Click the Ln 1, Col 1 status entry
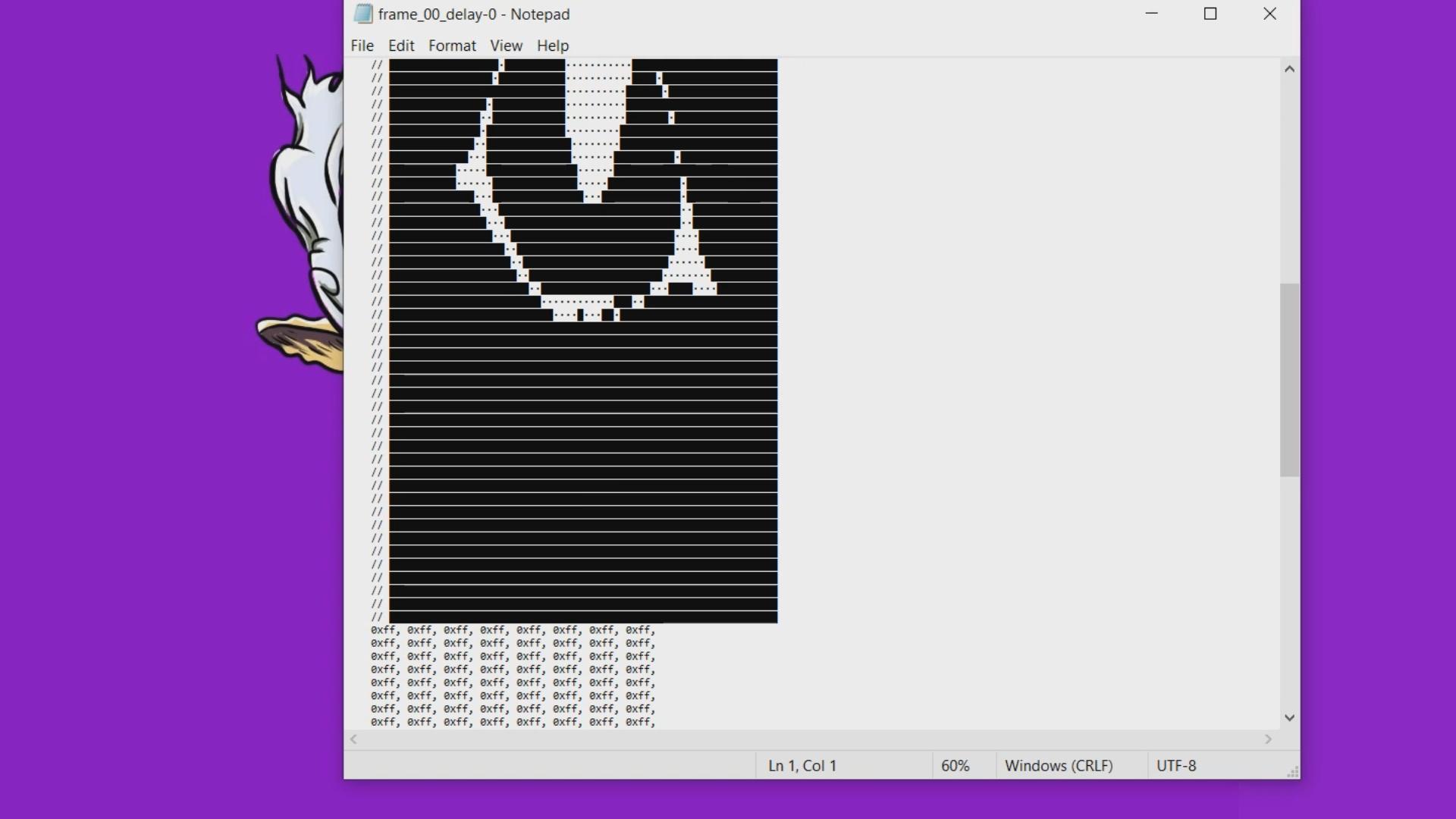1456x819 pixels. tap(802, 766)
